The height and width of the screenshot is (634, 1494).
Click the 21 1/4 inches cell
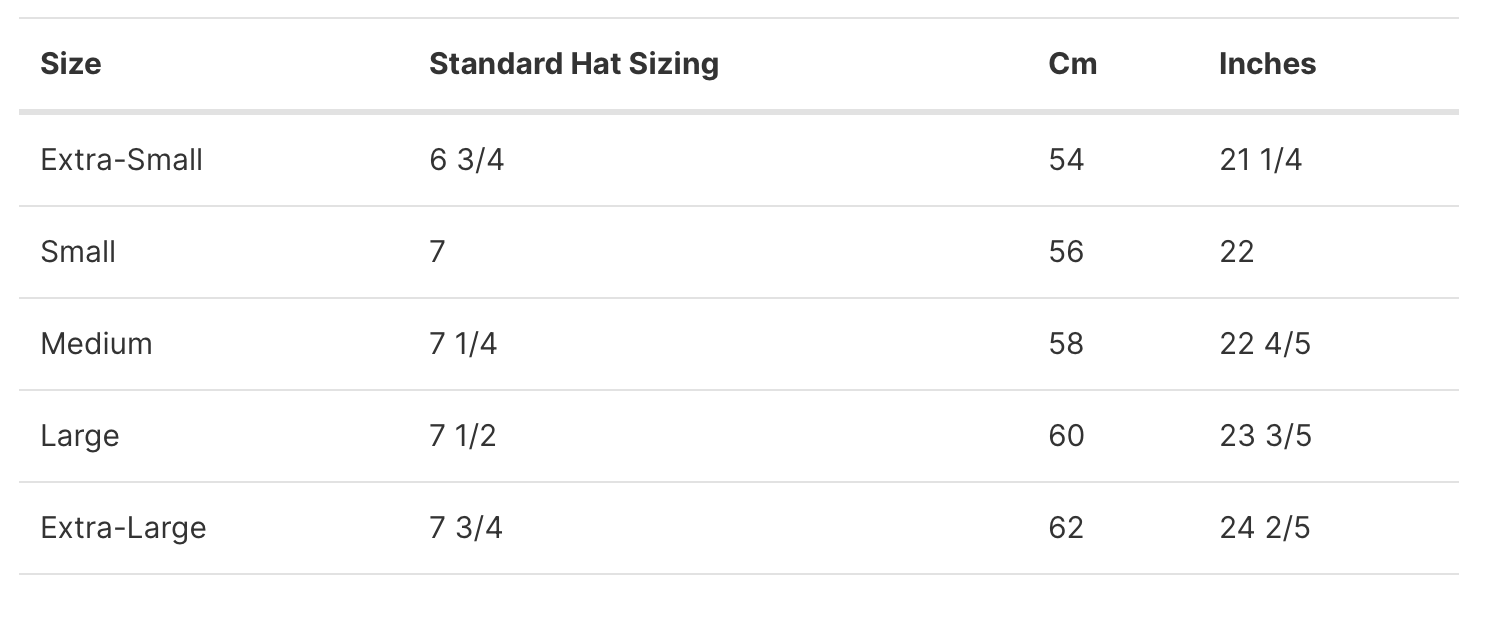1261,160
